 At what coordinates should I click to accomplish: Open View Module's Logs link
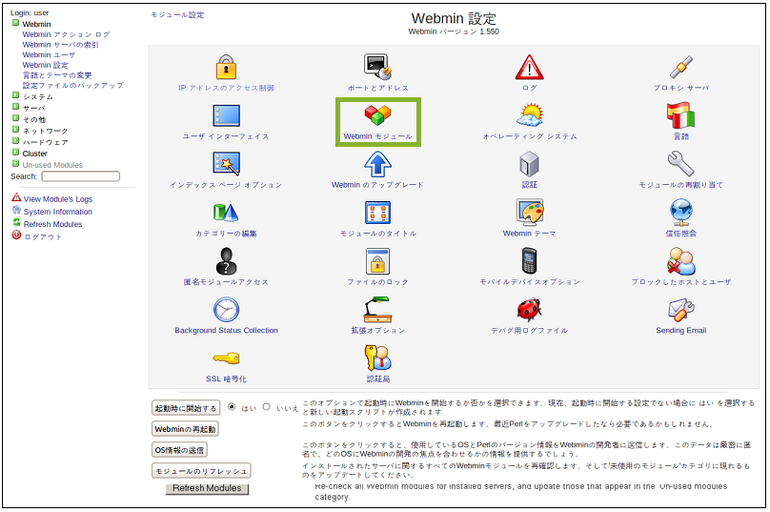[58, 199]
